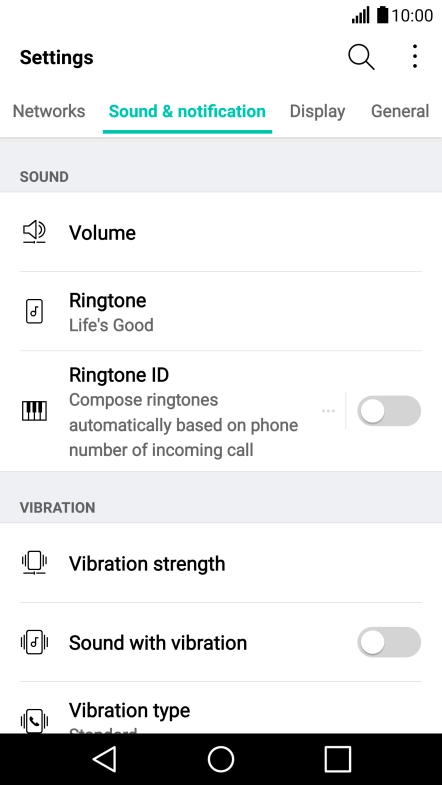The image size is (442, 785).
Task: Enable the Ringtone ID toggle switch
Action: pyautogui.click(x=389, y=411)
